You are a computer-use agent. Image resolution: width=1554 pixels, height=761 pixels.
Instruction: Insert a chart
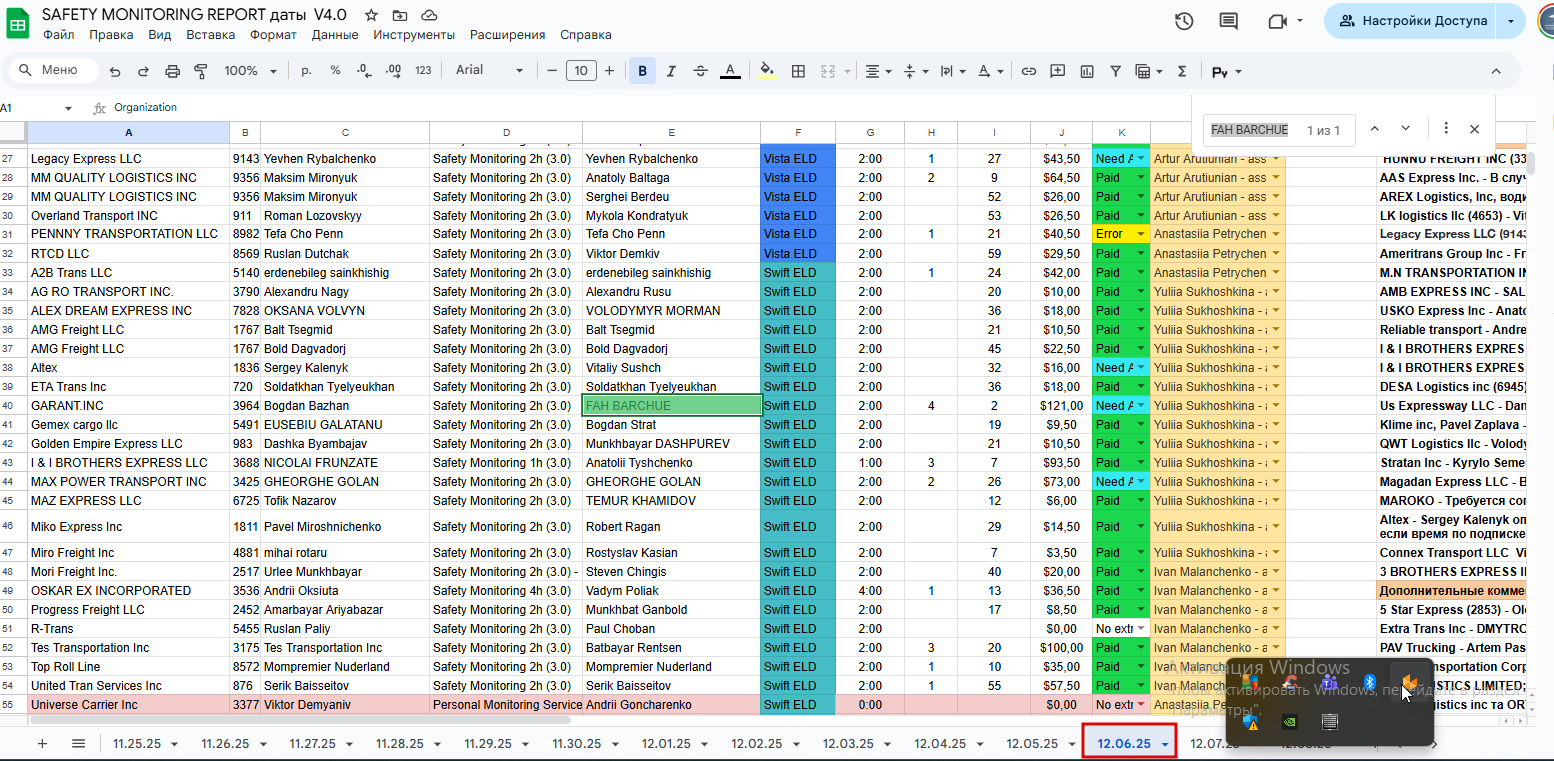(x=1086, y=71)
